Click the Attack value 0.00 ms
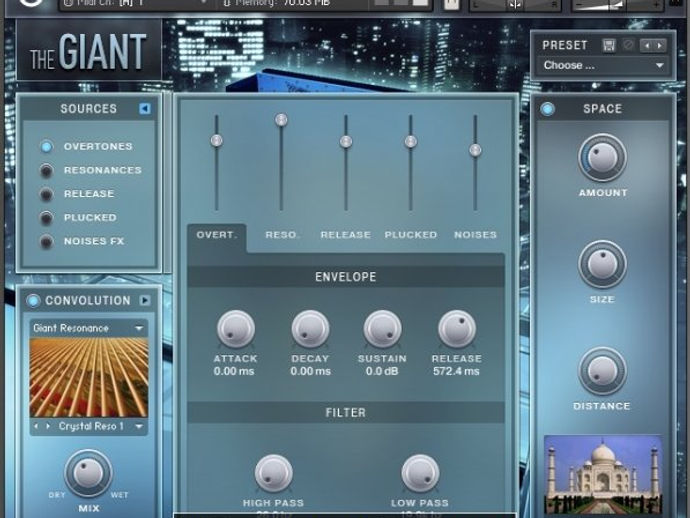Image resolution: width=690 pixels, height=518 pixels. click(x=234, y=371)
